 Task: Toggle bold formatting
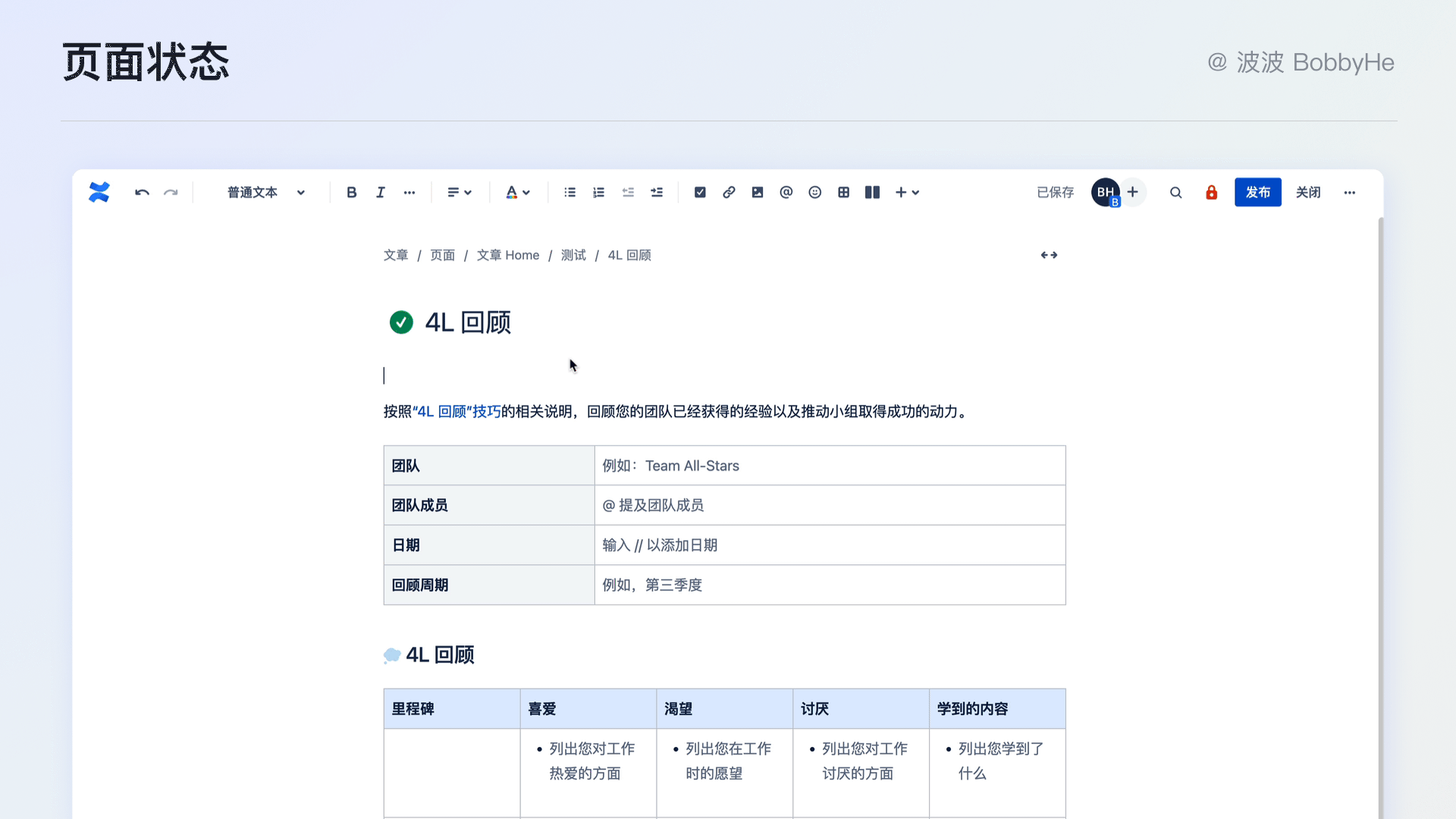click(351, 193)
